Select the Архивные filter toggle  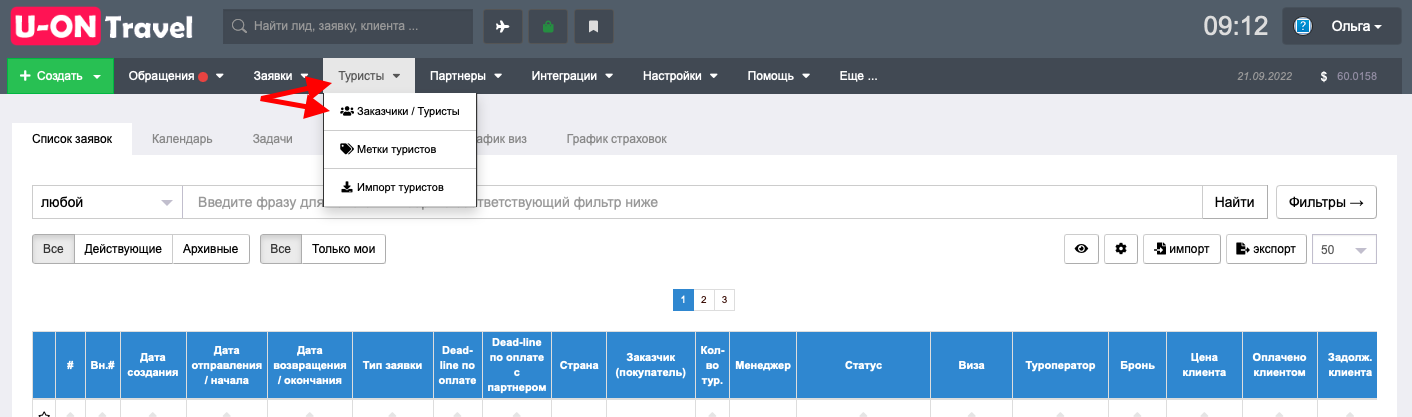[211, 249]
